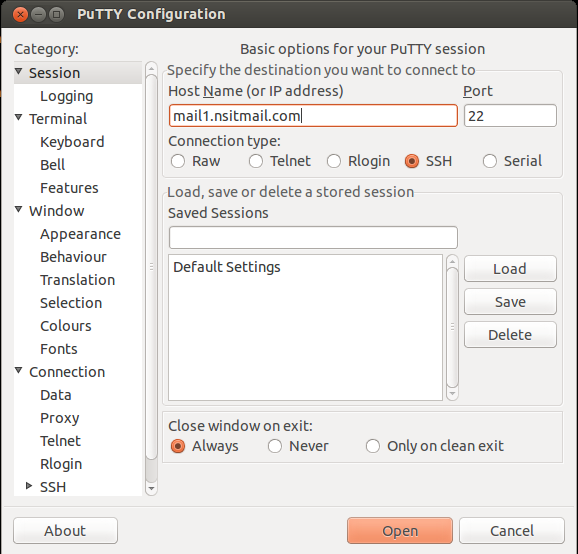The width and height of the screenshot is (578, 554).
Task: Open the Logging settings category
Action: (x=66, y=96)
